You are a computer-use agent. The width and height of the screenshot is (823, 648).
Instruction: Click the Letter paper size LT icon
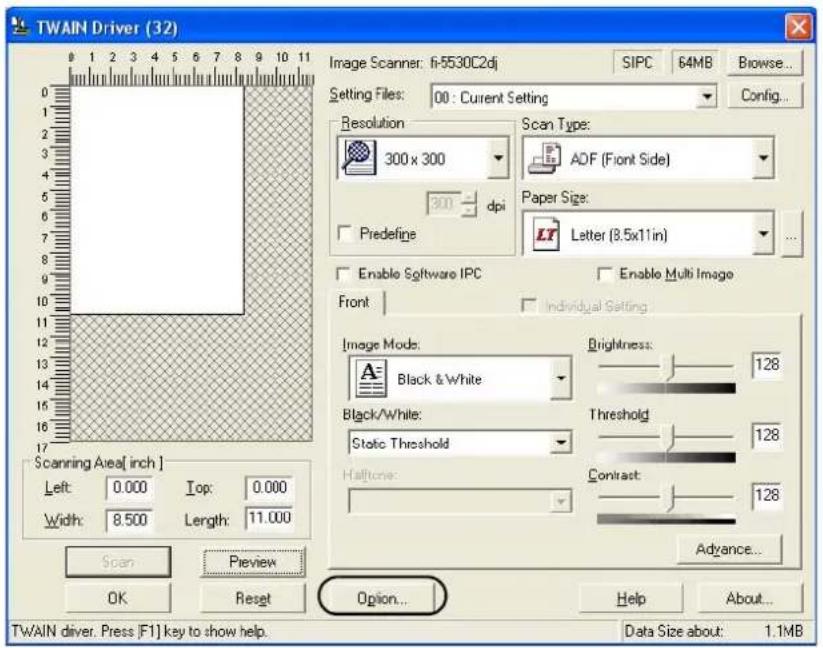click(546, 235)
